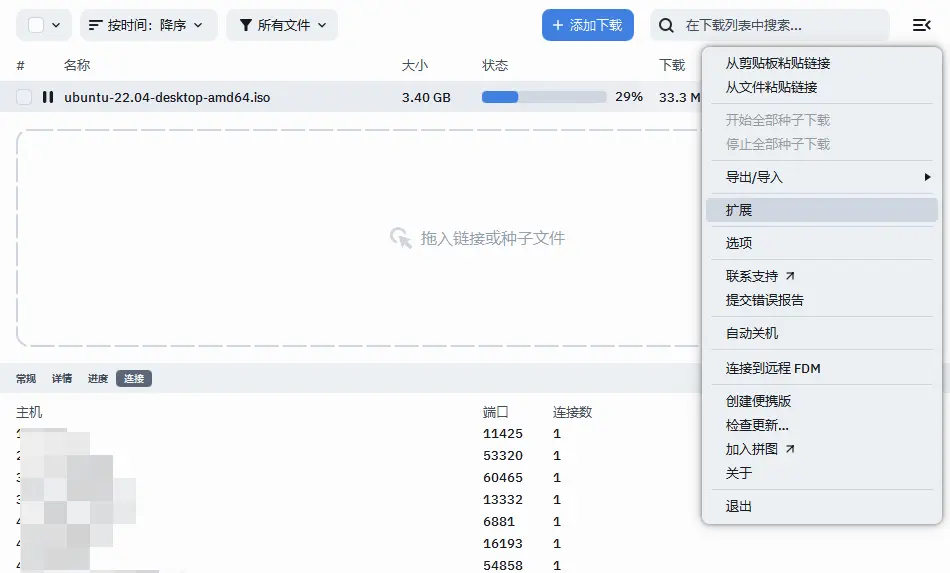This screenshot has width=950, height=573.
Task: Click the 连接数 column header
Action: pos(573,412)
